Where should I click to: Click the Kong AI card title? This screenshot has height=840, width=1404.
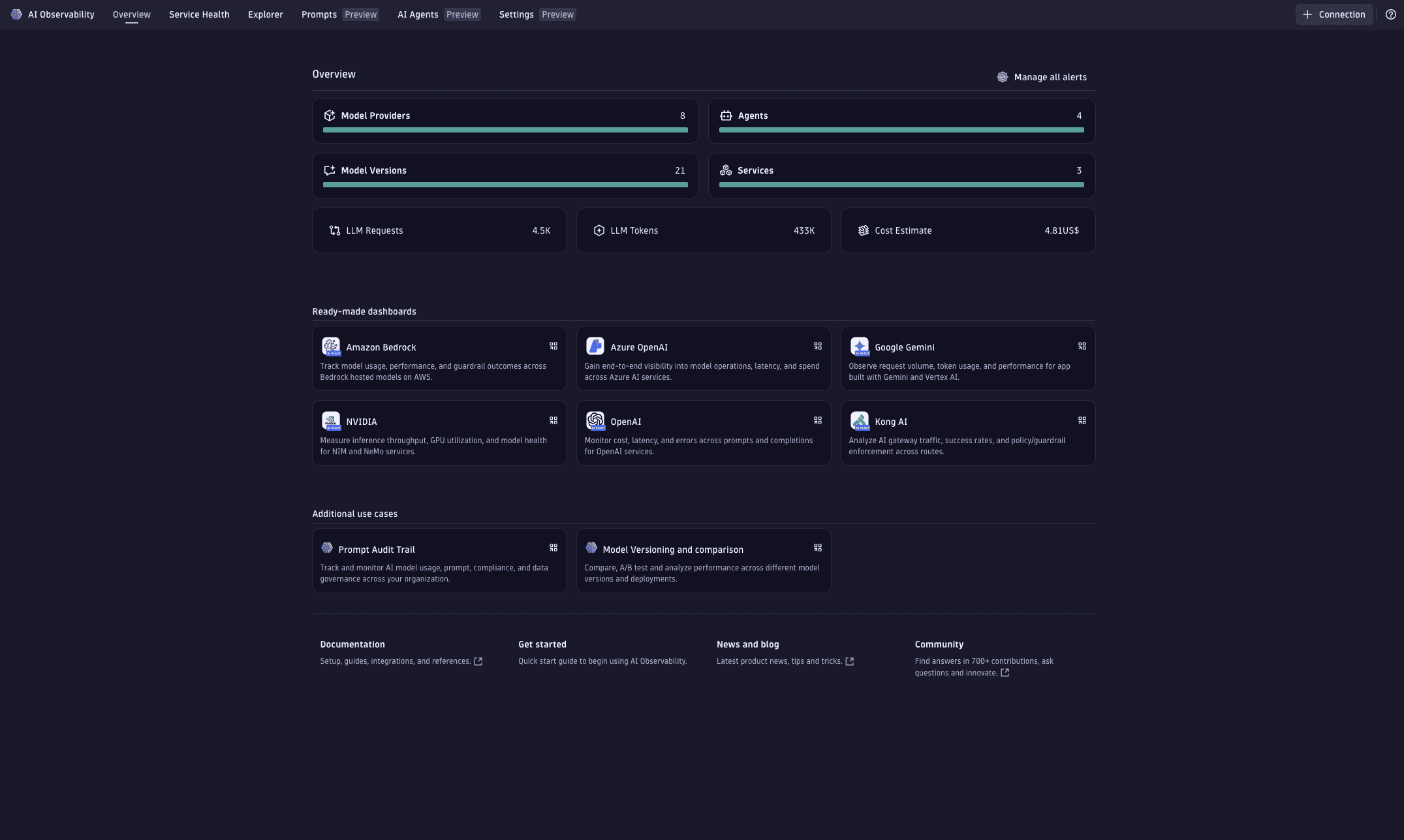click(x=891, y=422)
